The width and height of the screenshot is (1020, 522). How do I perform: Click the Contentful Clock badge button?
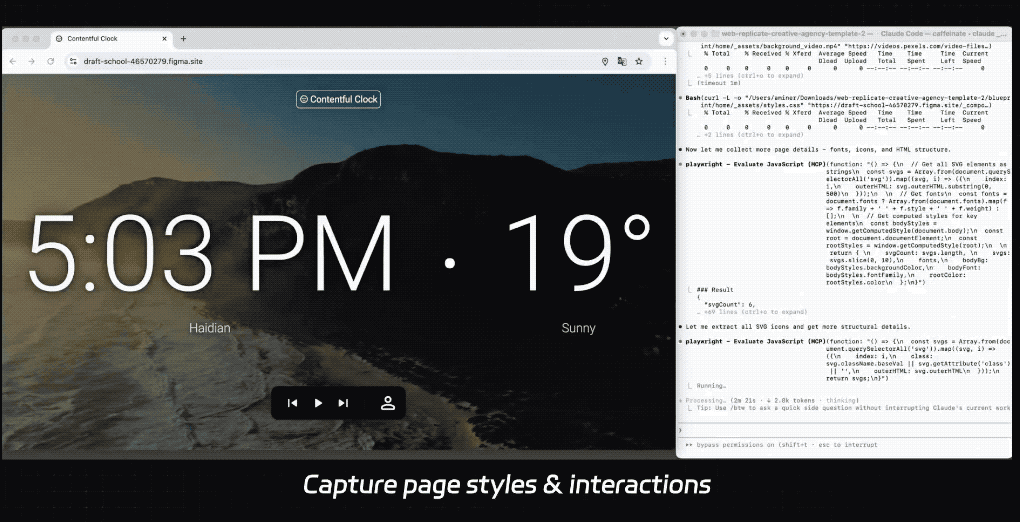(338, 99)
